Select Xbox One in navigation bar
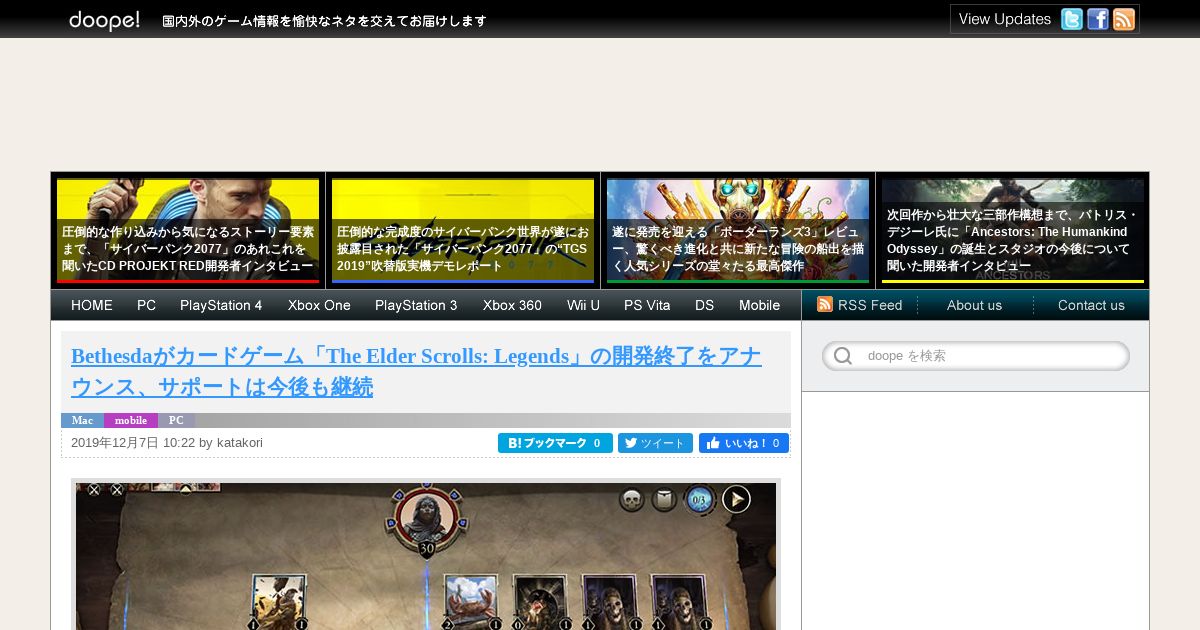 [x=319, y=305]
